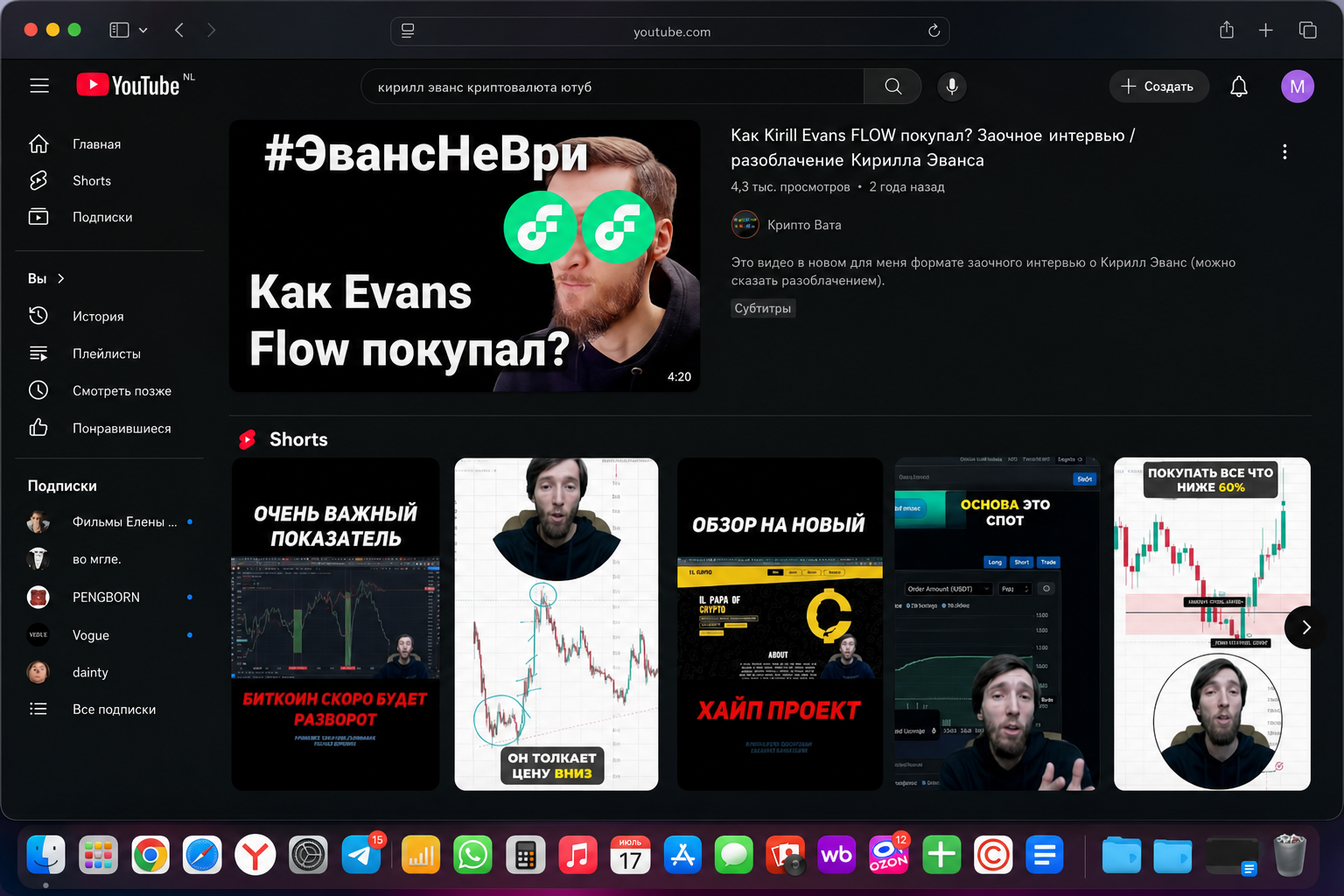The width and height of the screenshot is (1344, 896).
Task: Open the Создать menu
Action: coord(1158,87)
